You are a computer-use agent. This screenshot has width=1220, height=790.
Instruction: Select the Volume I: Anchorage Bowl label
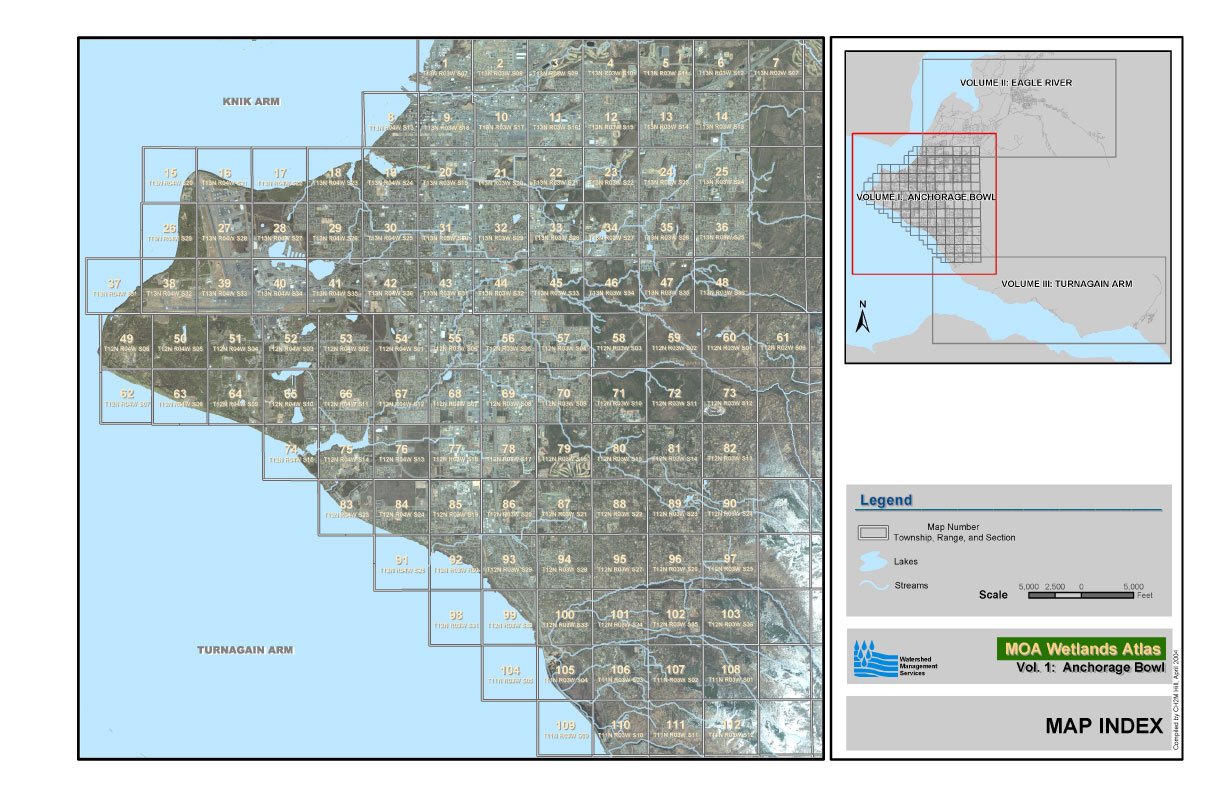(926, 197)
